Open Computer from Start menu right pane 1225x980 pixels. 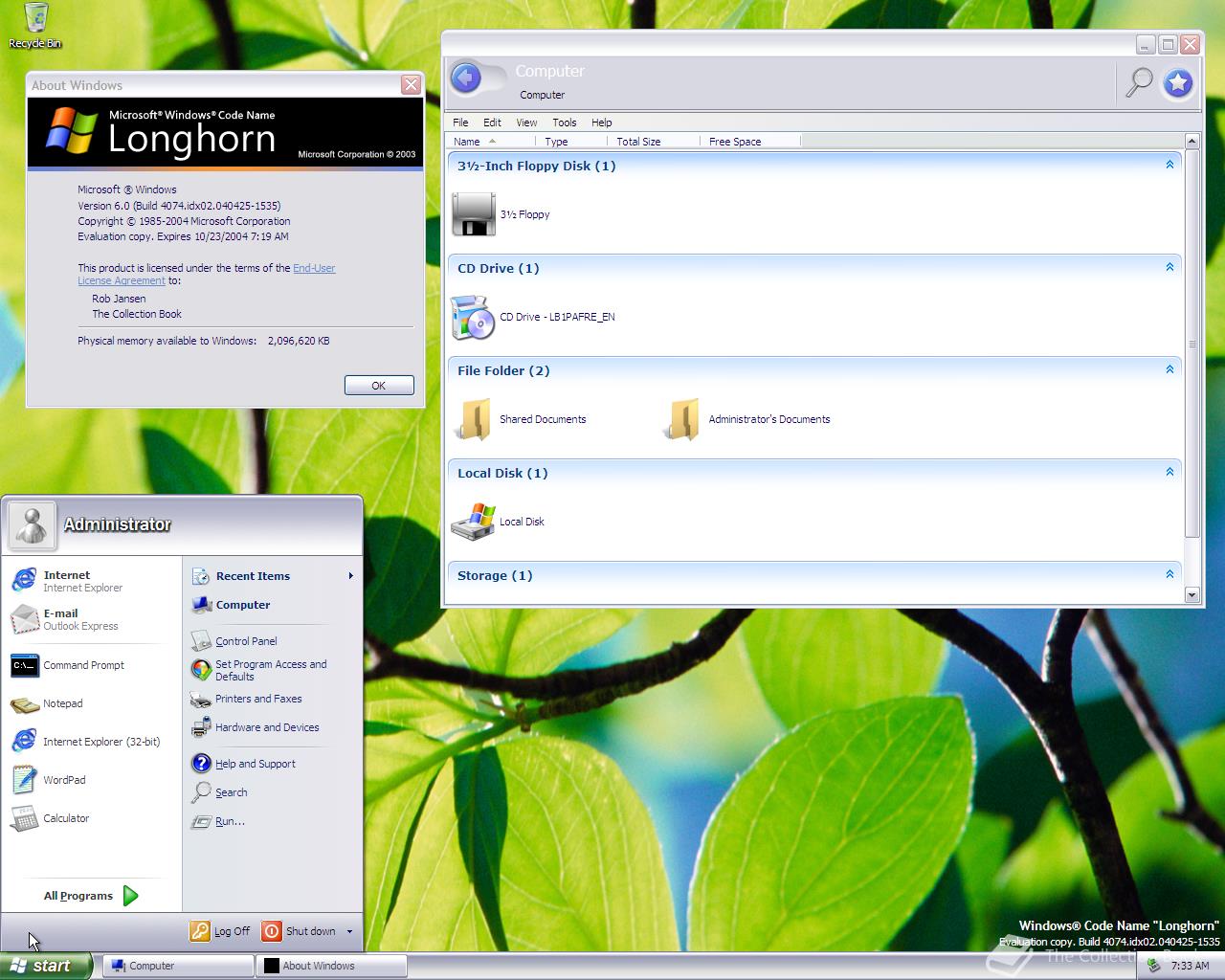[273, 605]
